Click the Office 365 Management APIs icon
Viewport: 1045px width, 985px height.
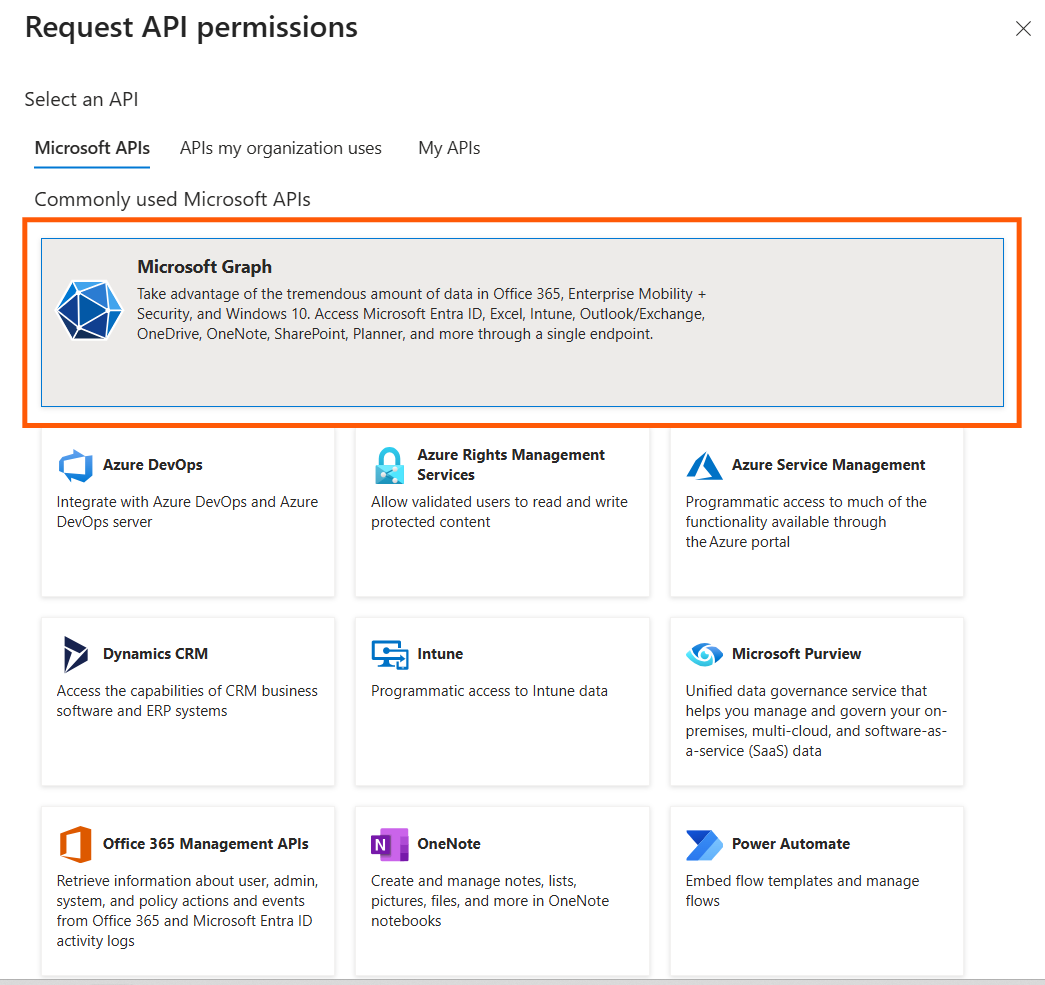75,844
